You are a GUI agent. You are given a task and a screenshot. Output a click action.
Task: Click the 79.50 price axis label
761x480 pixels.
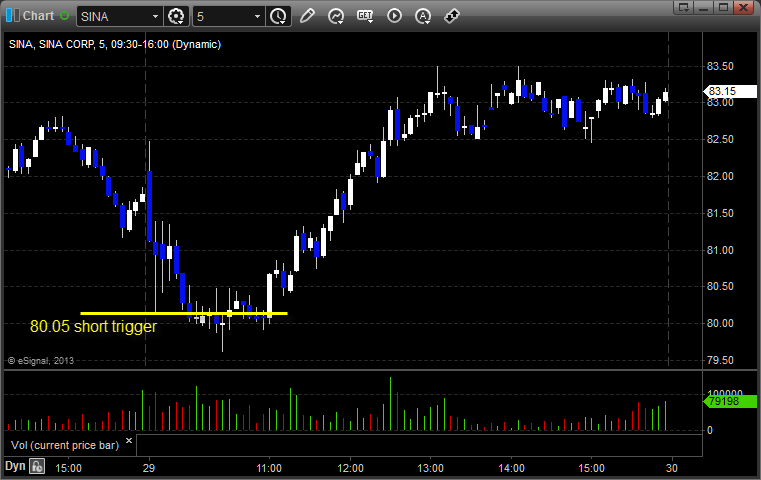[x=720, y=360]
